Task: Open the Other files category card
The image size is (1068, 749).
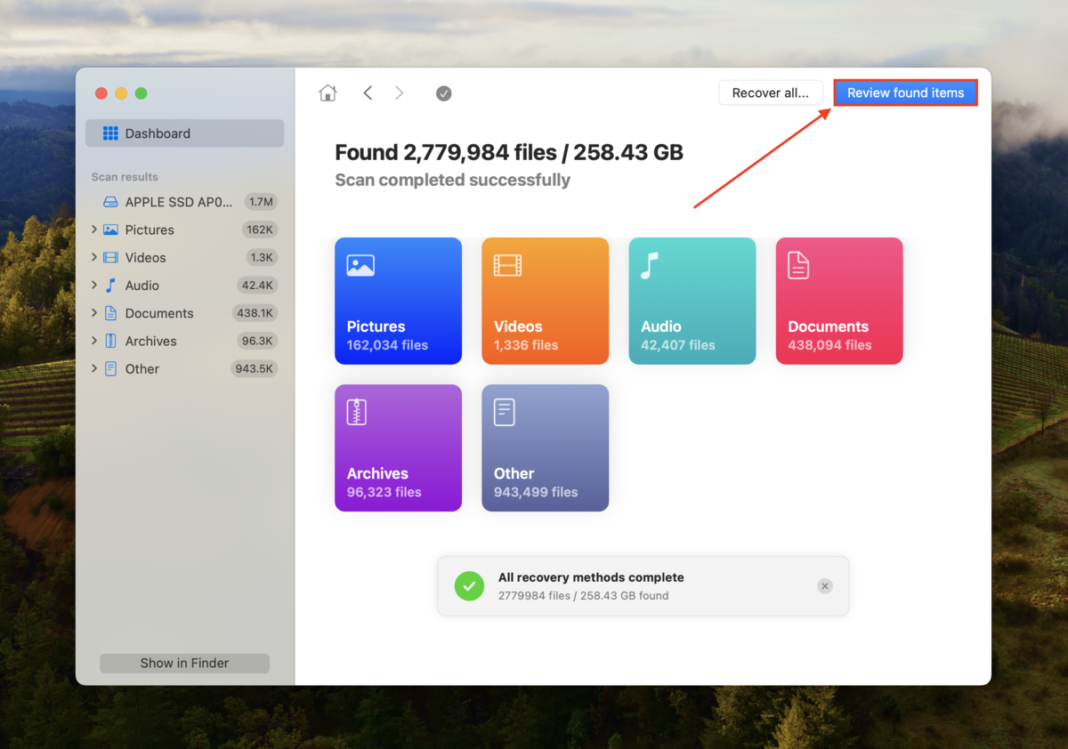Action: 544,447
